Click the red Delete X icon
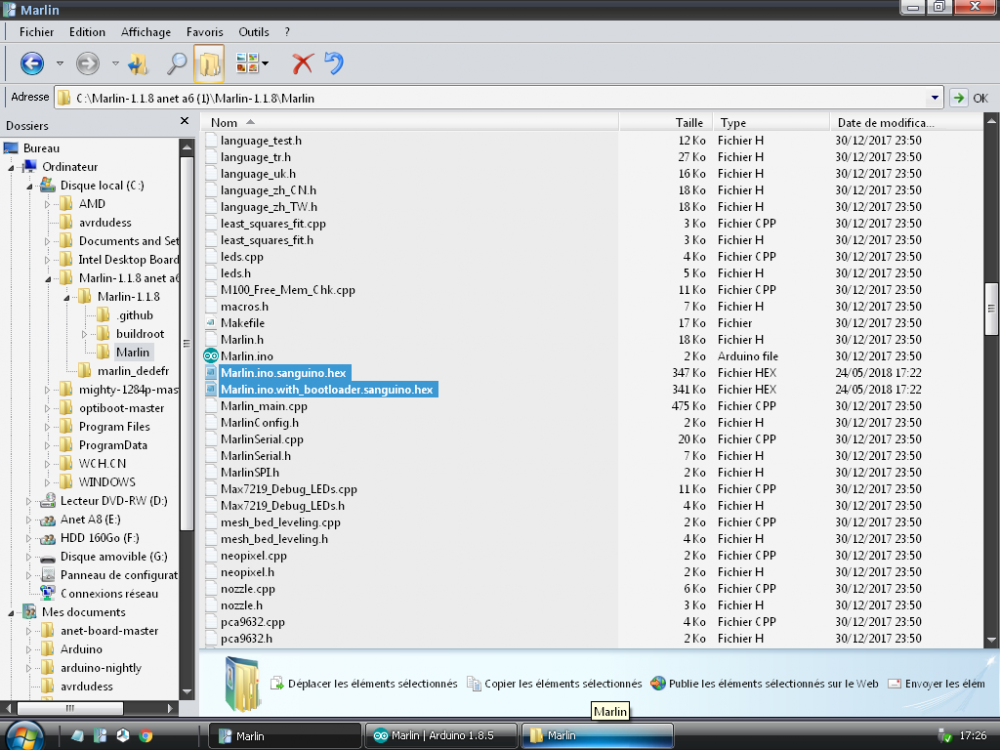1000x750 pixels. (302, 63)
